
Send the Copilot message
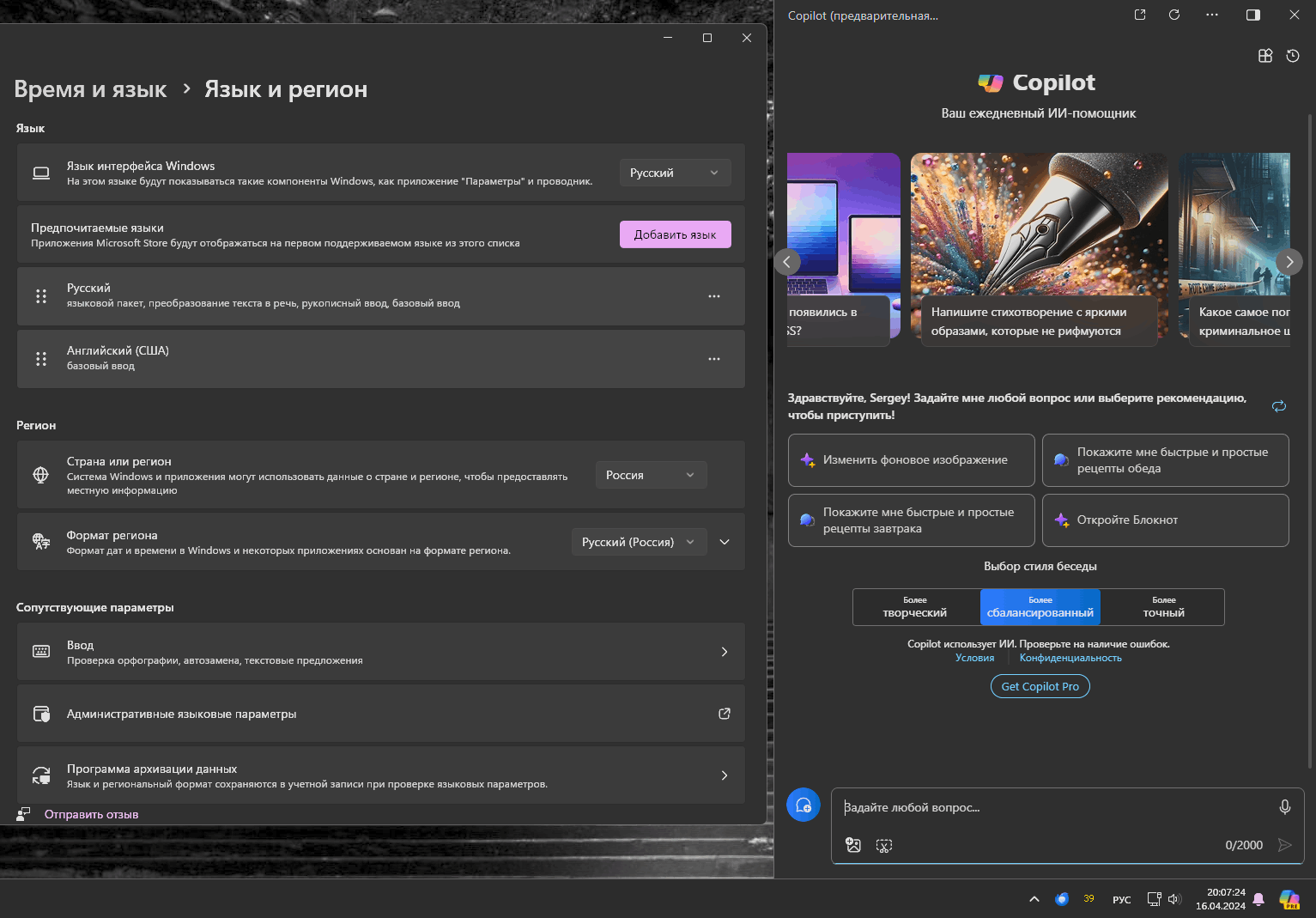click(x=1285, y=845)
